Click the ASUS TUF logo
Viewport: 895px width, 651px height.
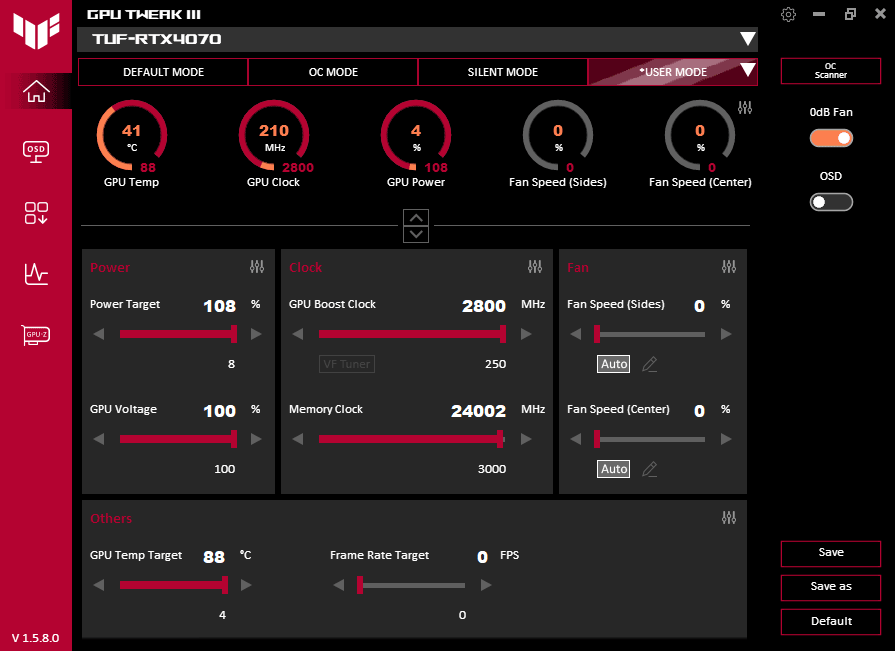coord(36,31)
